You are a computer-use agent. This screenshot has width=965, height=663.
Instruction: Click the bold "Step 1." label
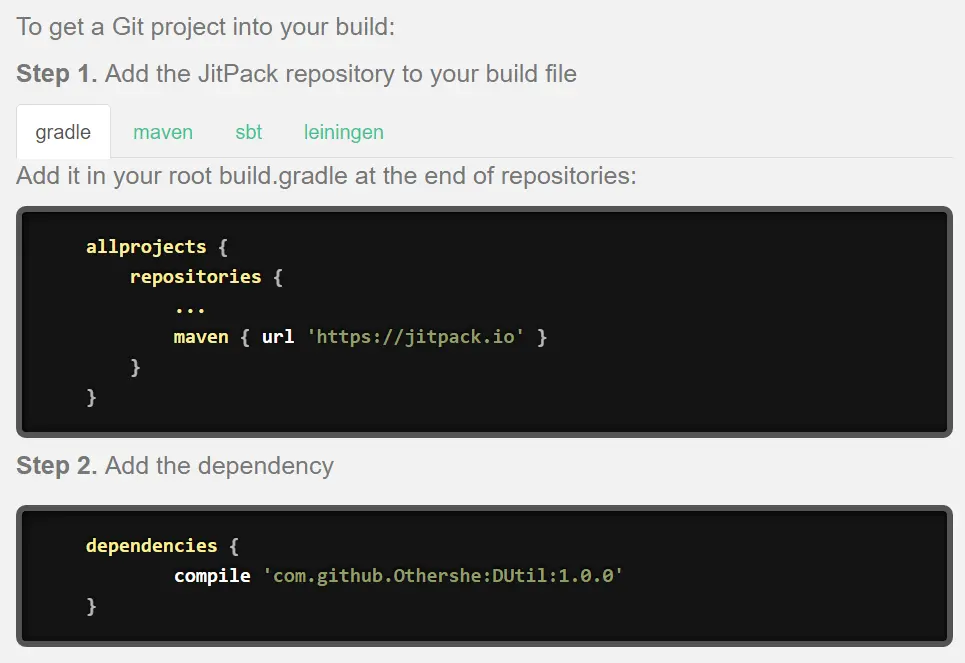point(57,74)
